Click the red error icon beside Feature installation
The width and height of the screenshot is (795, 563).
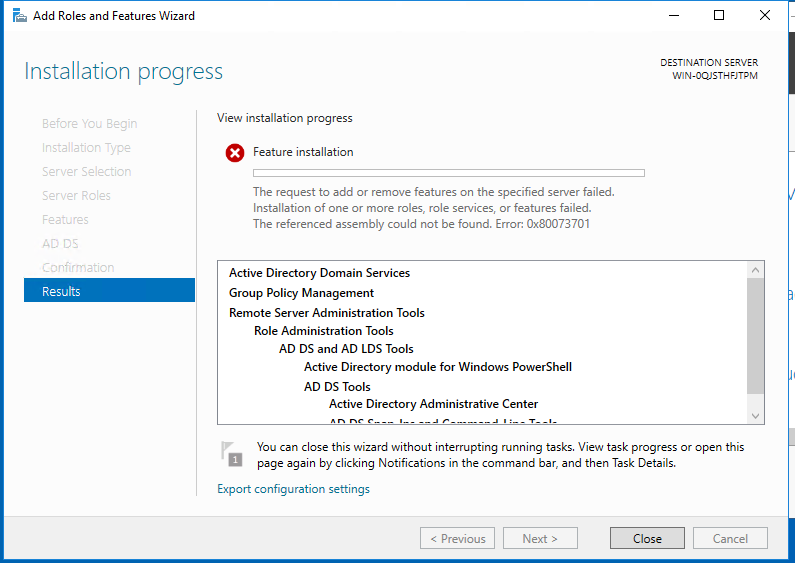click(x=235, y=153)
